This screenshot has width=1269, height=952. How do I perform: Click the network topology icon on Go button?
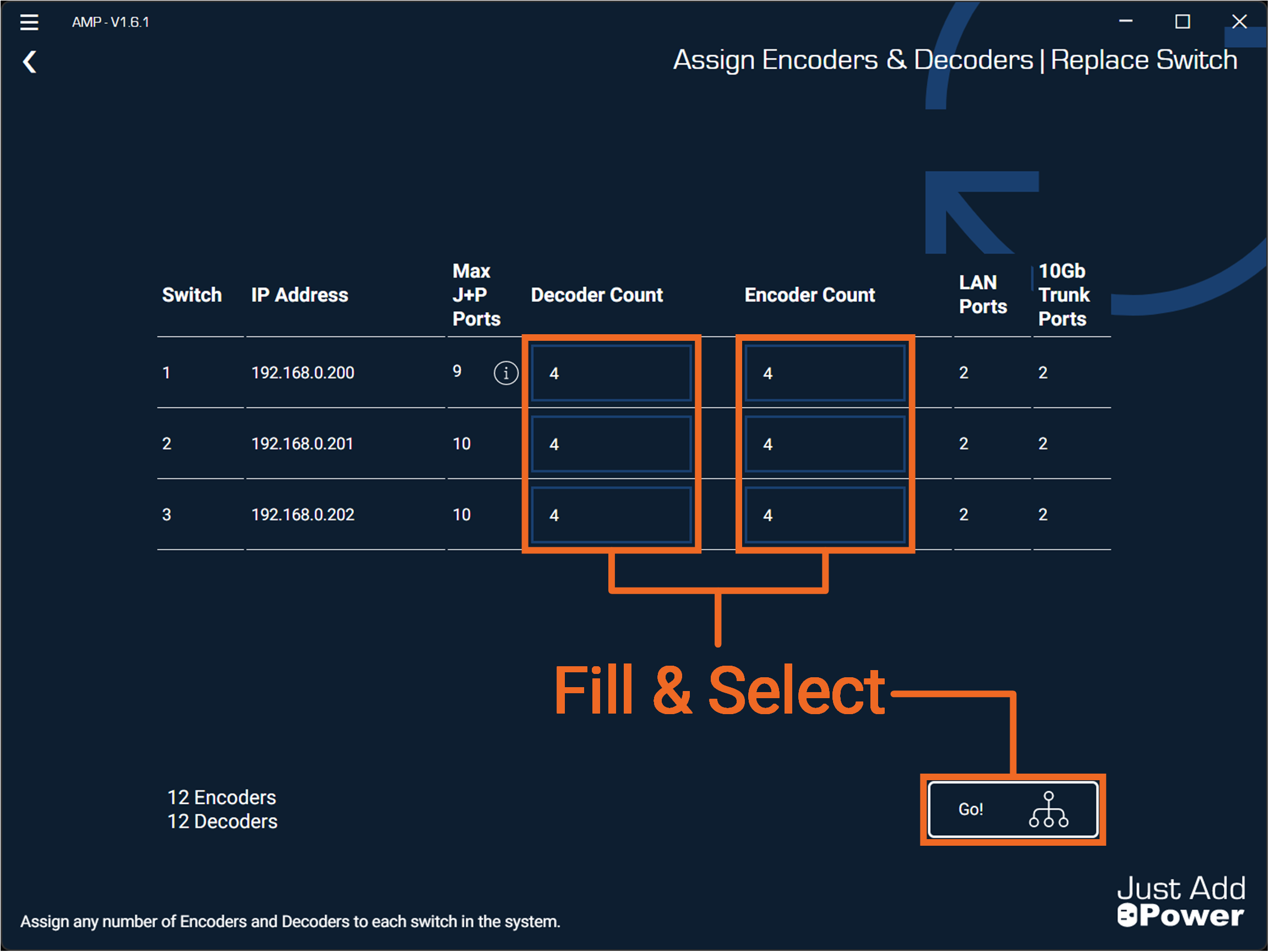pyautogui.click(x=1048, y=809)
